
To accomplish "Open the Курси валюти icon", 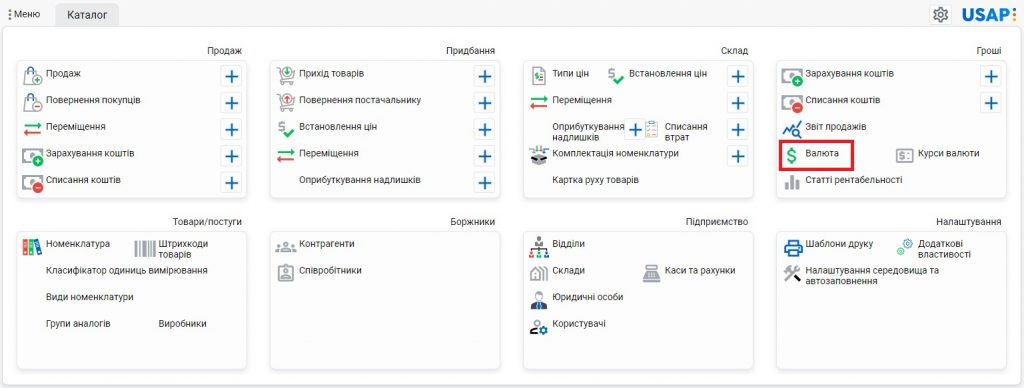I will [904, 155].
